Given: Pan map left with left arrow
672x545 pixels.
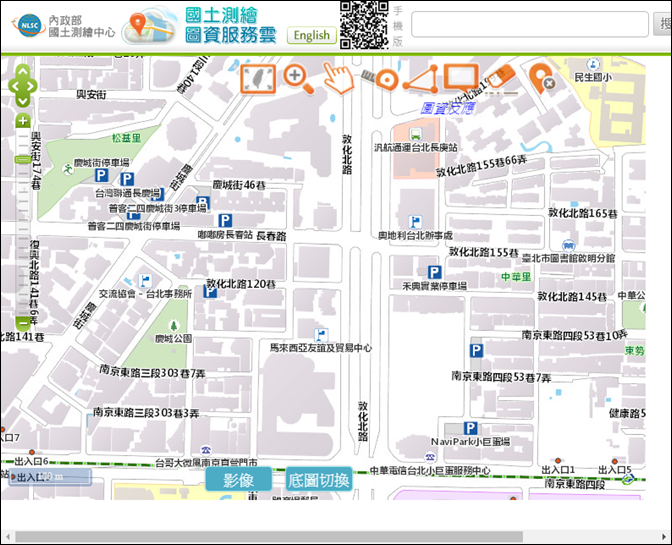Looking at the screenshot, I should [14, 86].
